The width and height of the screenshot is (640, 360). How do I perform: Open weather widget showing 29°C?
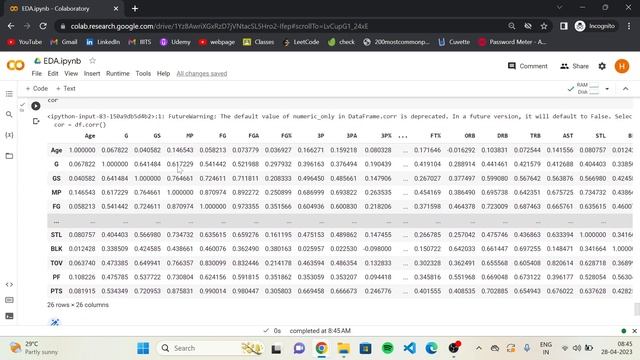34,348
